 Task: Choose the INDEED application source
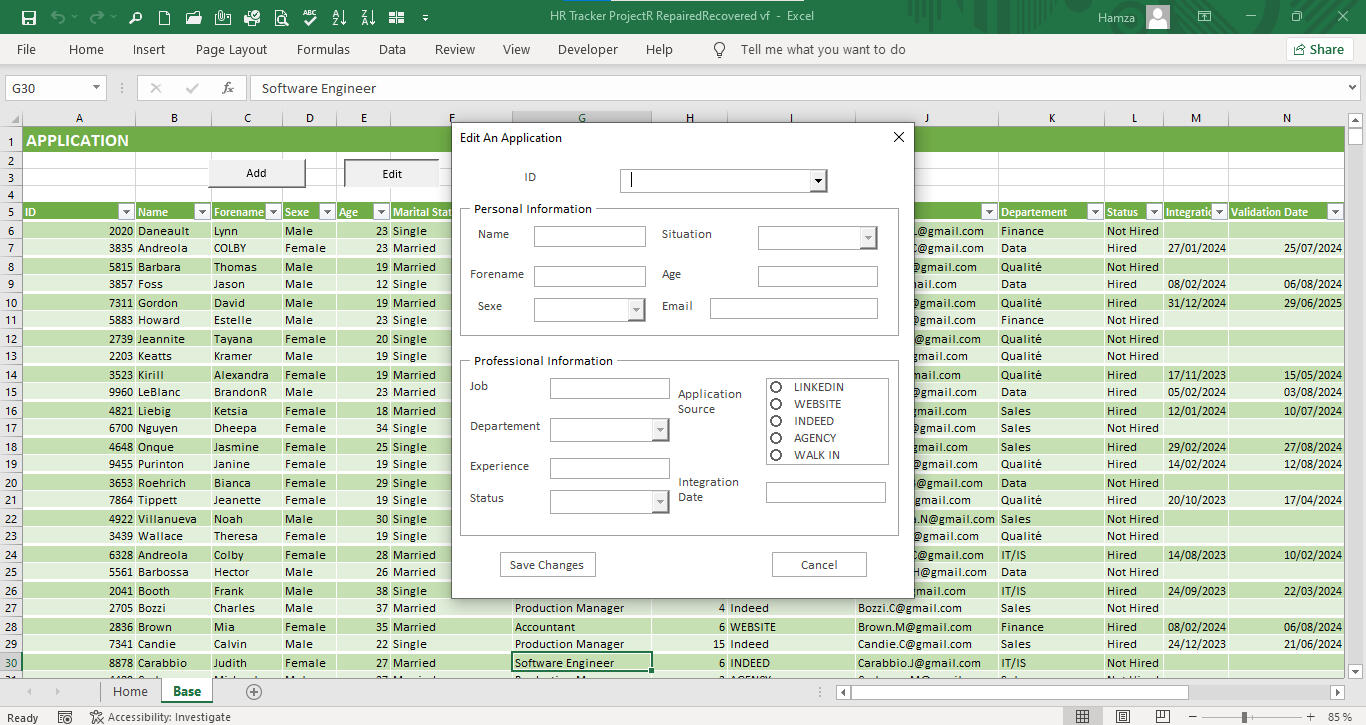(x=776, y=421)
